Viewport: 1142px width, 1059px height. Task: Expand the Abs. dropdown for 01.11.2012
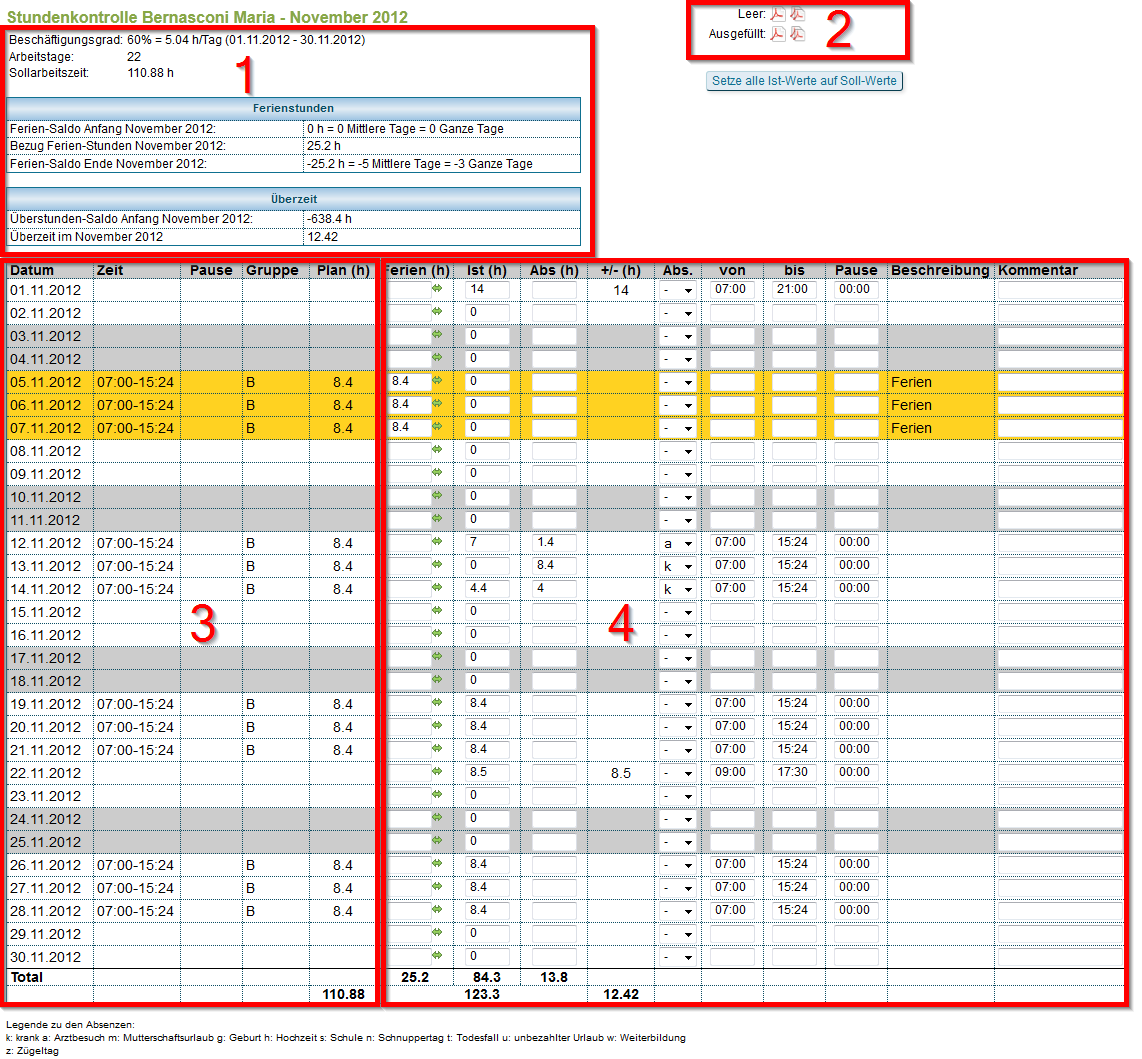coord(677,290)
